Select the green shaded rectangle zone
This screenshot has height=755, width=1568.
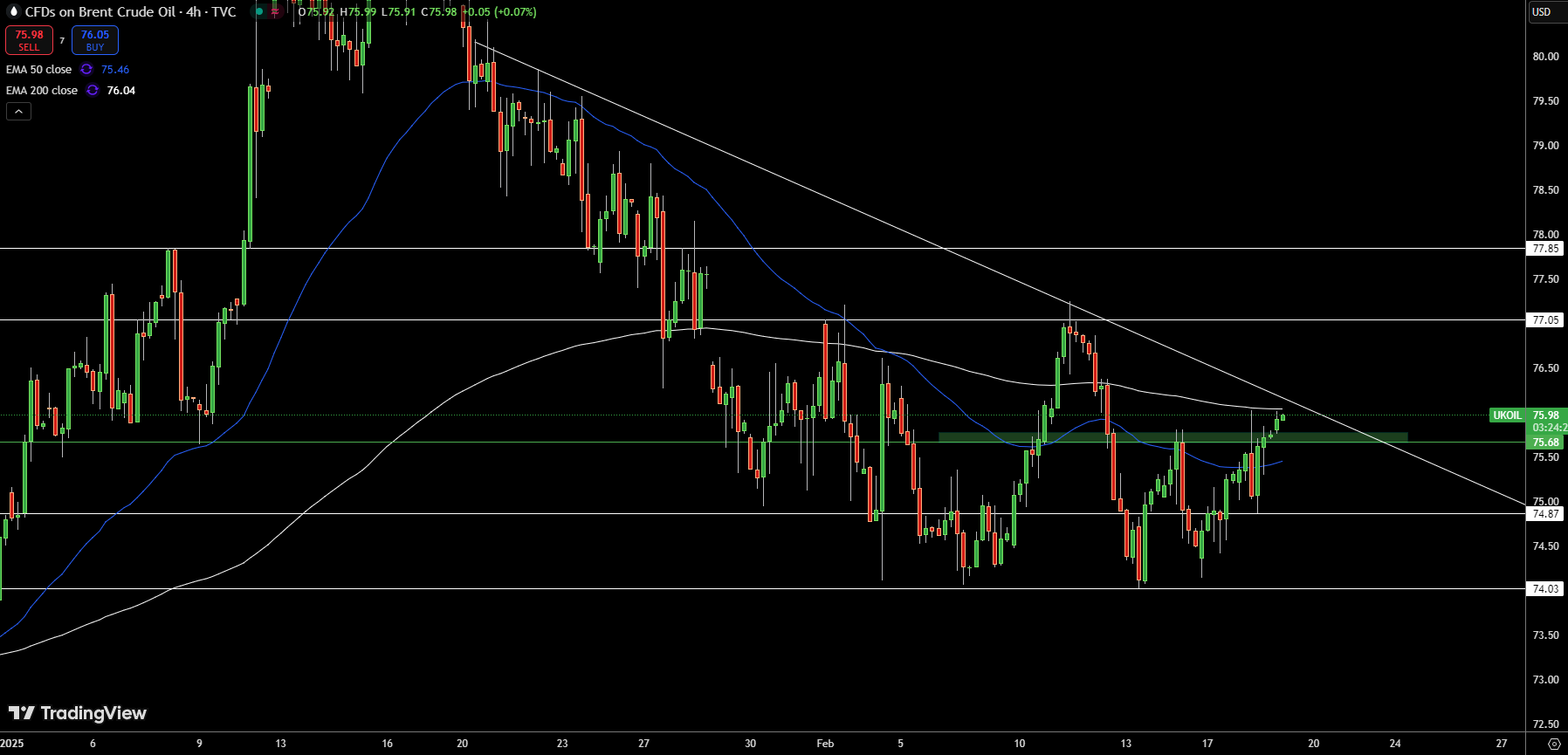tap(1173, 437)
